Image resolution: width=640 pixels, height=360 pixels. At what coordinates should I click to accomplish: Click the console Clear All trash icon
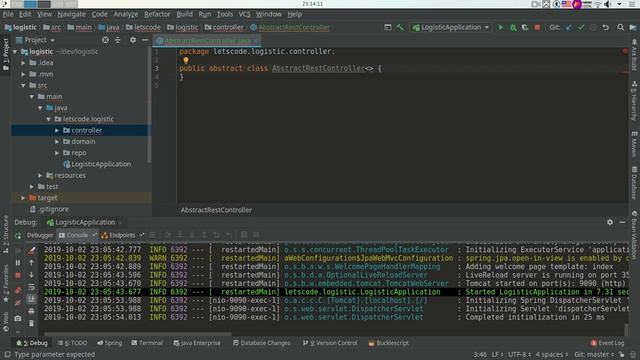[x=31, y=323]
